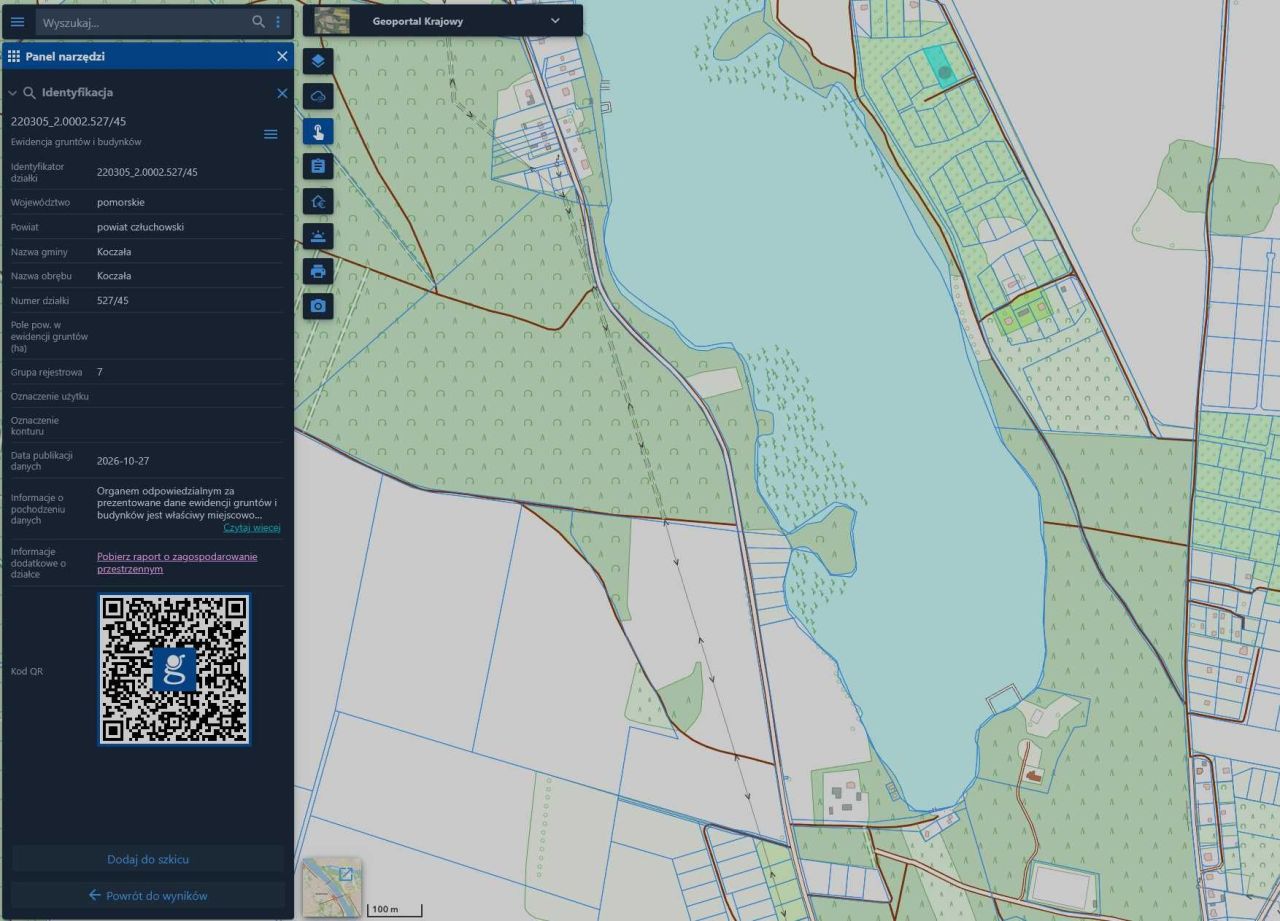Screen dimensions: 1280x921
Task: Open the hamburger main menu
Action: click(17, 21)
